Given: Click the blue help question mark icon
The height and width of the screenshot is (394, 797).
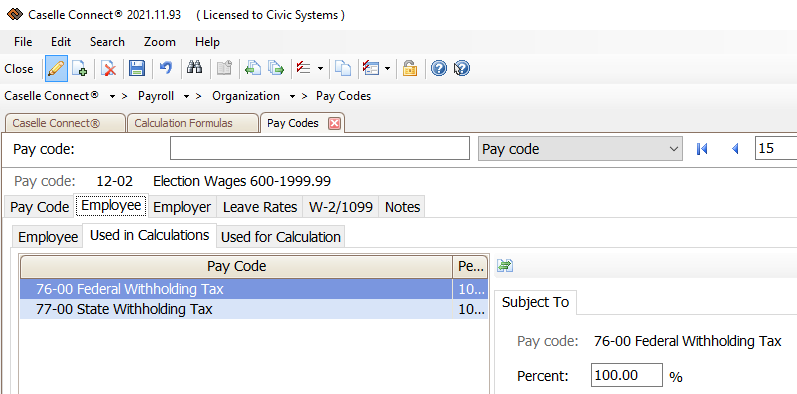Looking at the screenshot, I should pyautogui.click(x=439, y=68).
